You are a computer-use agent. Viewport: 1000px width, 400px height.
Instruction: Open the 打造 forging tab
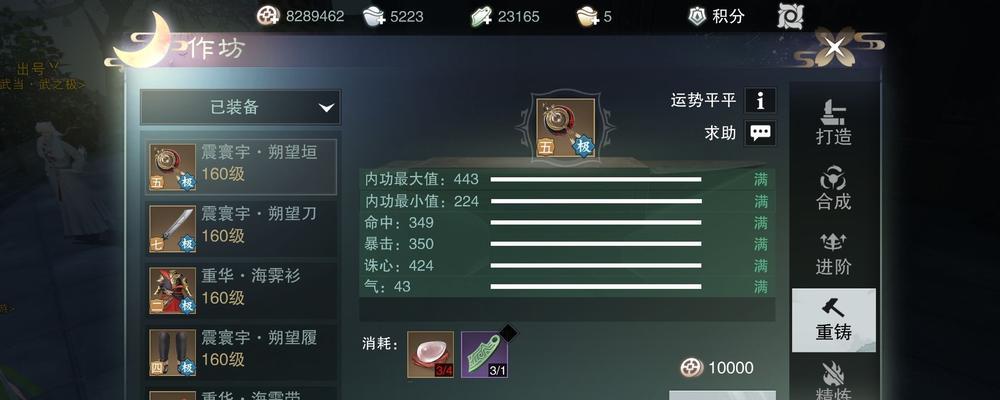[834, 121]
